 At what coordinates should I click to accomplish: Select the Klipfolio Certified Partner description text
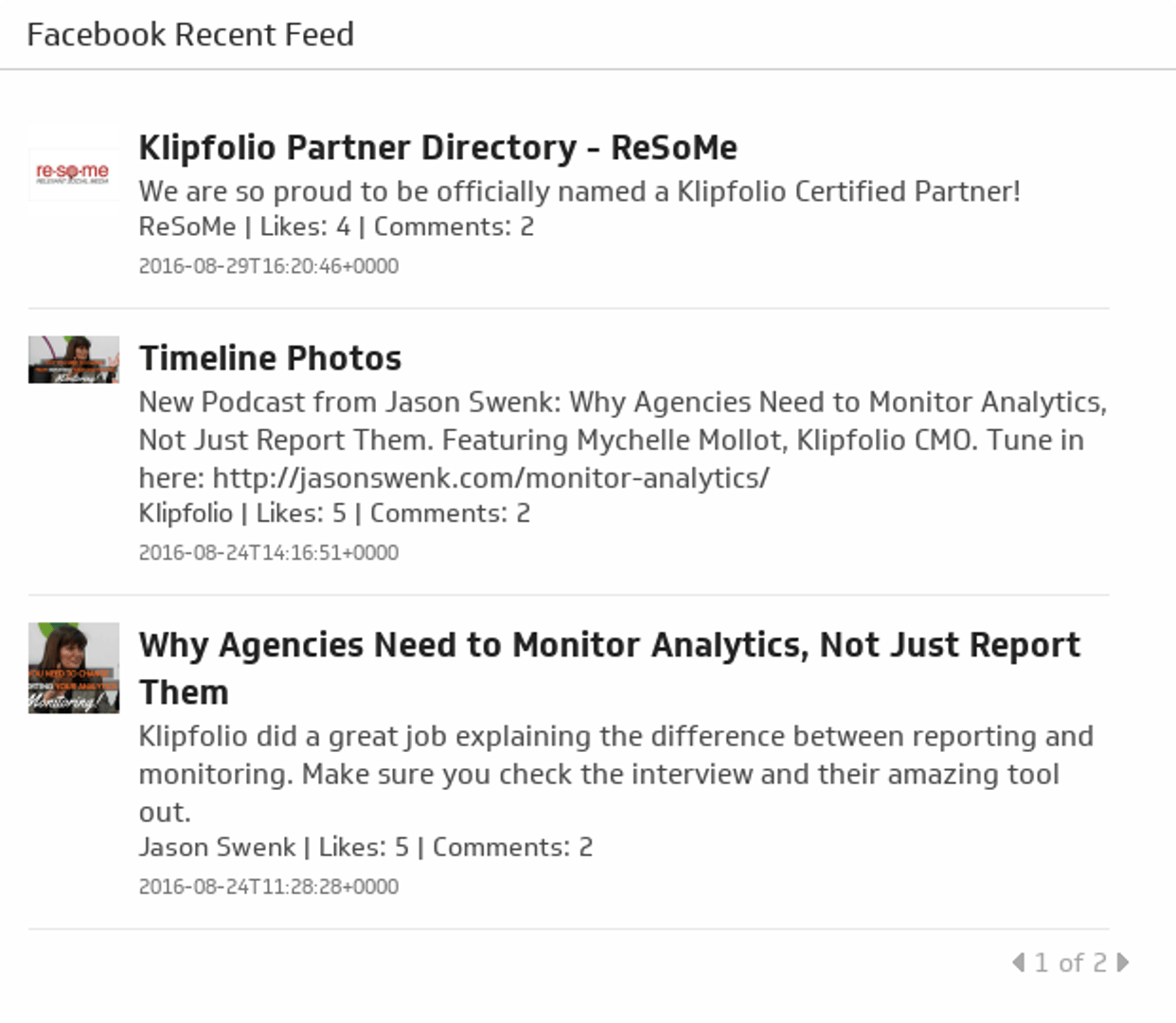pos(579,191)
